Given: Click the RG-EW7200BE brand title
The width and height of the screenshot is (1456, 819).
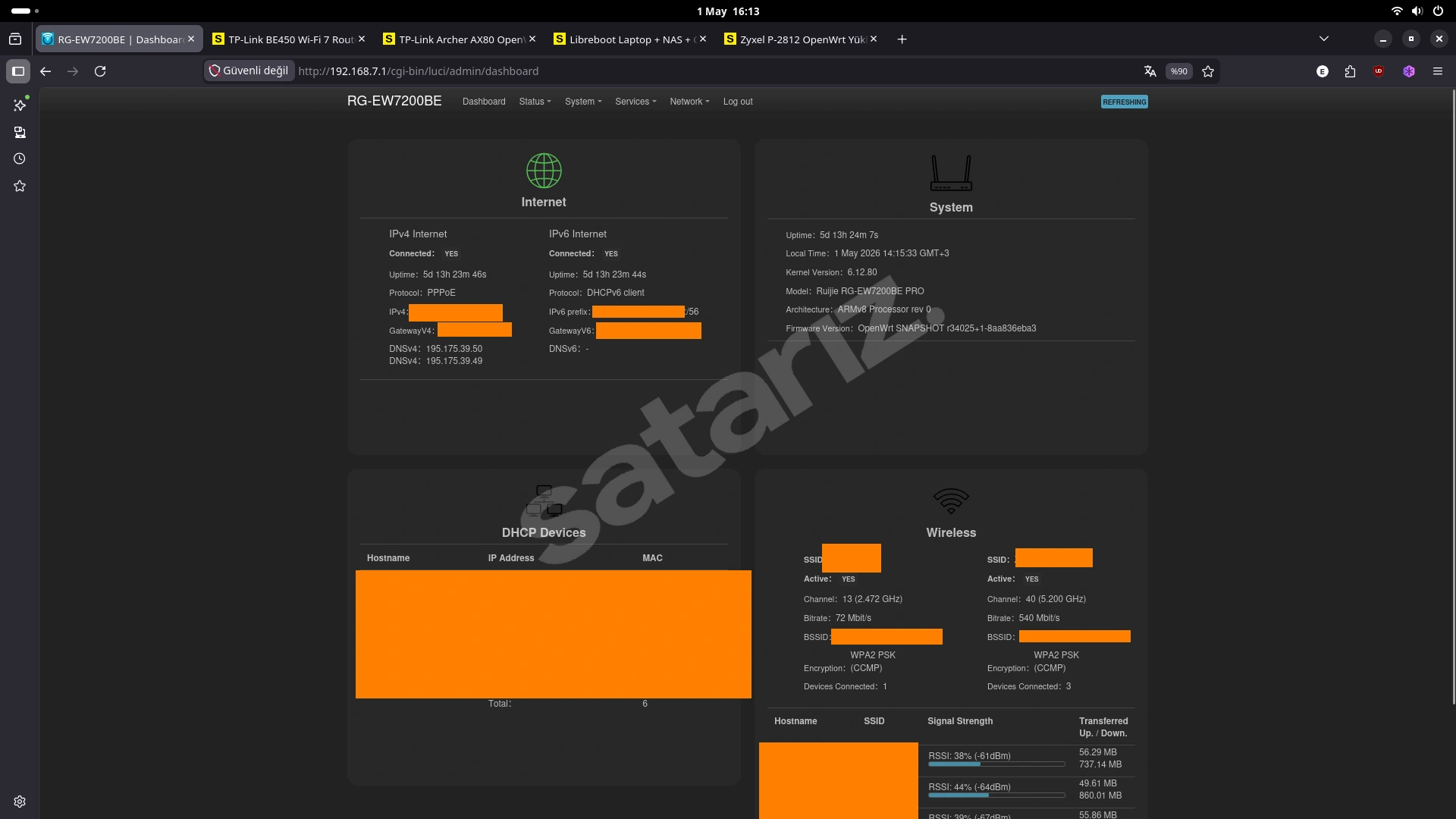Looking at the screenshot, I should 394,102.
